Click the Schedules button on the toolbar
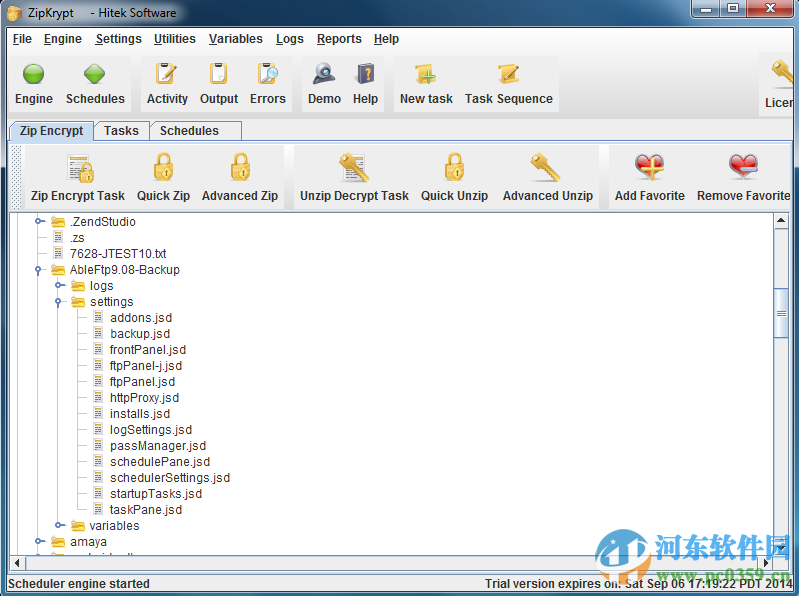Screen dimensions: 800x600 [x=95, y=83]
